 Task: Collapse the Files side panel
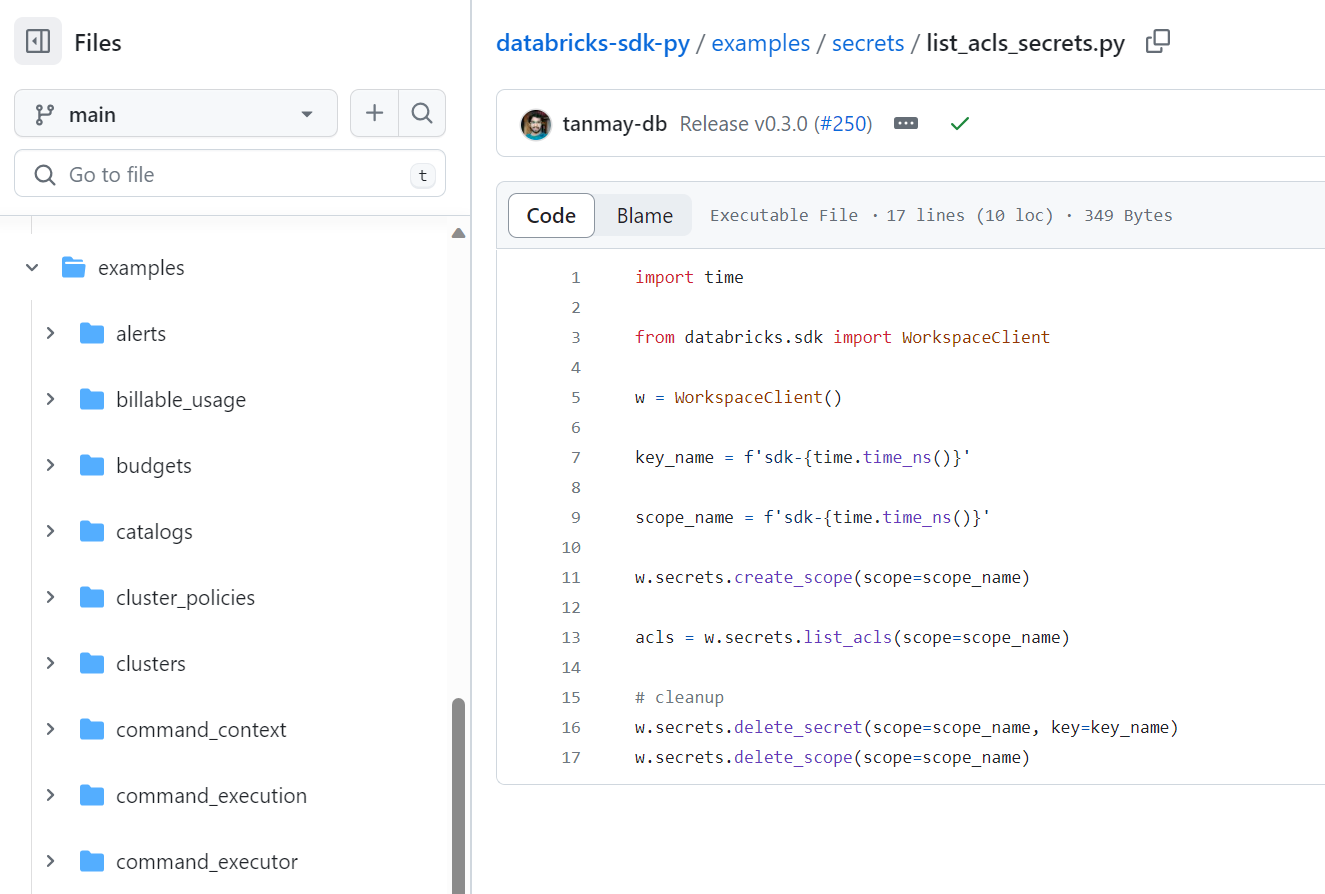point(36,41)
